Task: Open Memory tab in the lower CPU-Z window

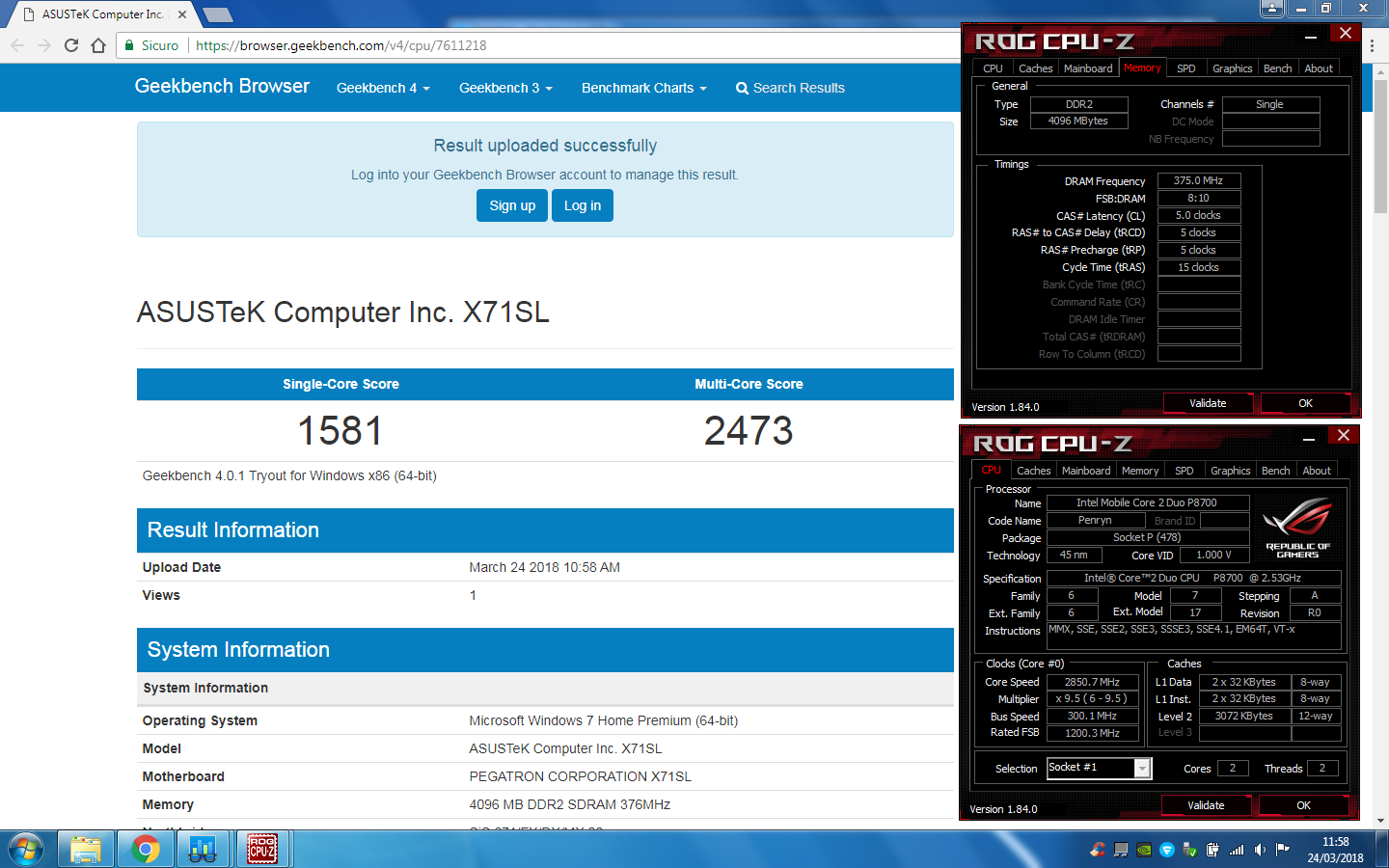Action: point(1140,471)
